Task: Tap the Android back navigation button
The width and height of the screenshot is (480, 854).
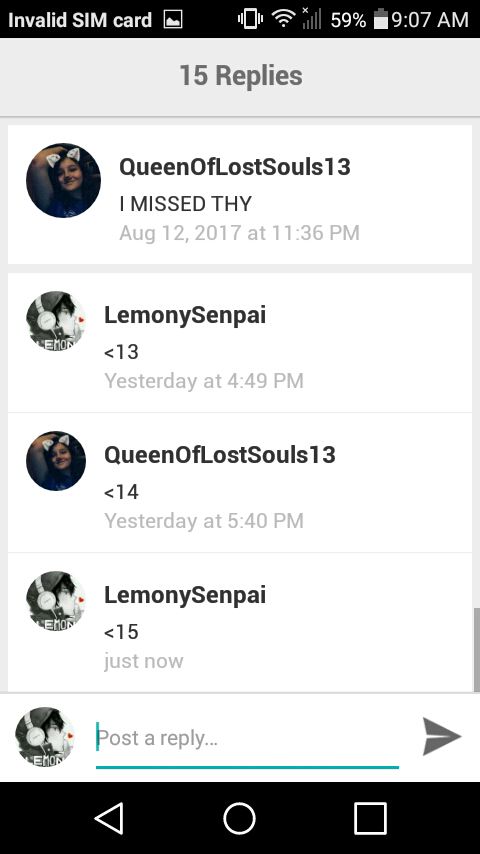Action: (110, 818)
